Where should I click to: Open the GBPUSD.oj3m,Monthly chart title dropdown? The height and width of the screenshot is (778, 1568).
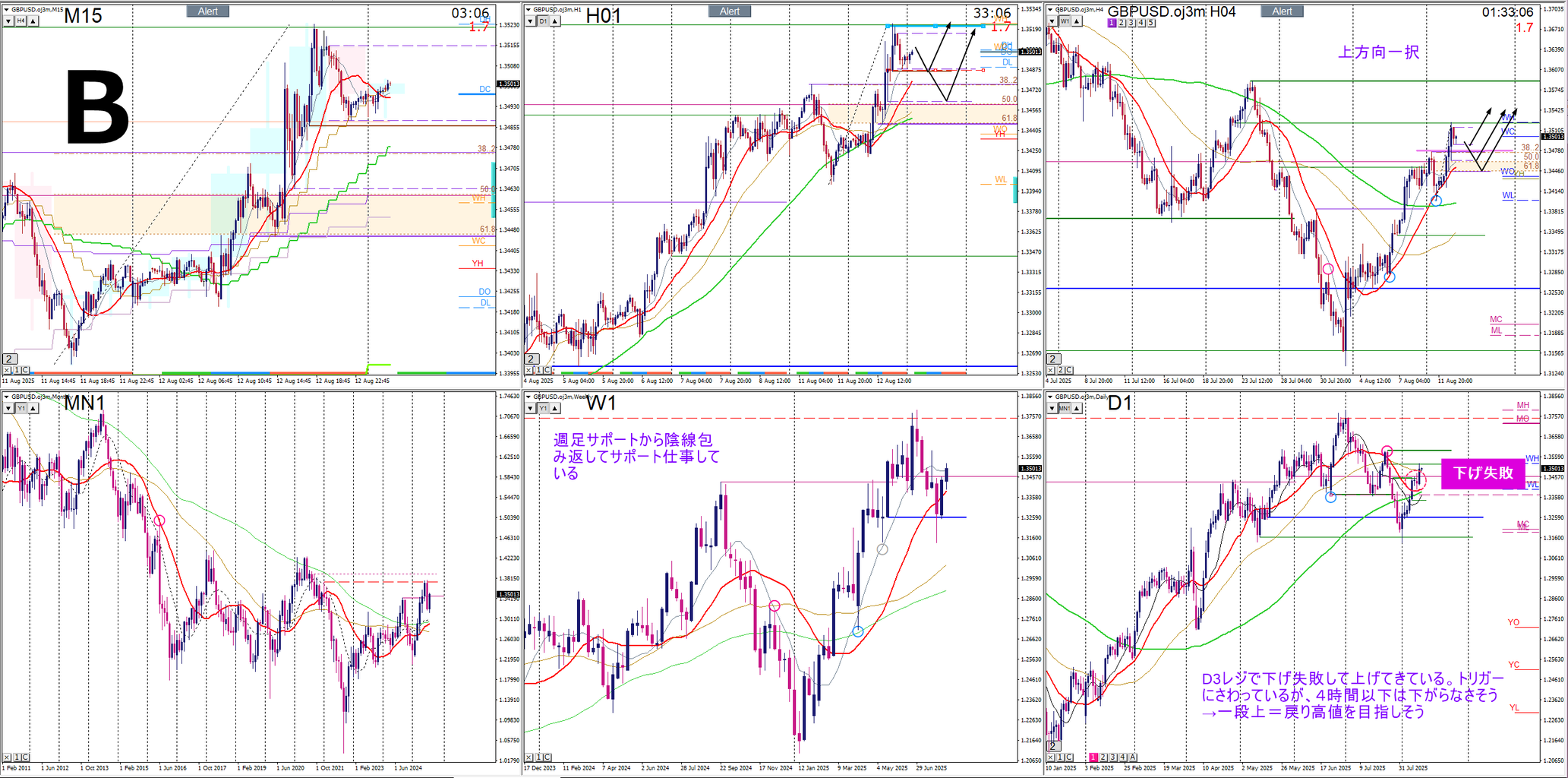tap(7, 397)
